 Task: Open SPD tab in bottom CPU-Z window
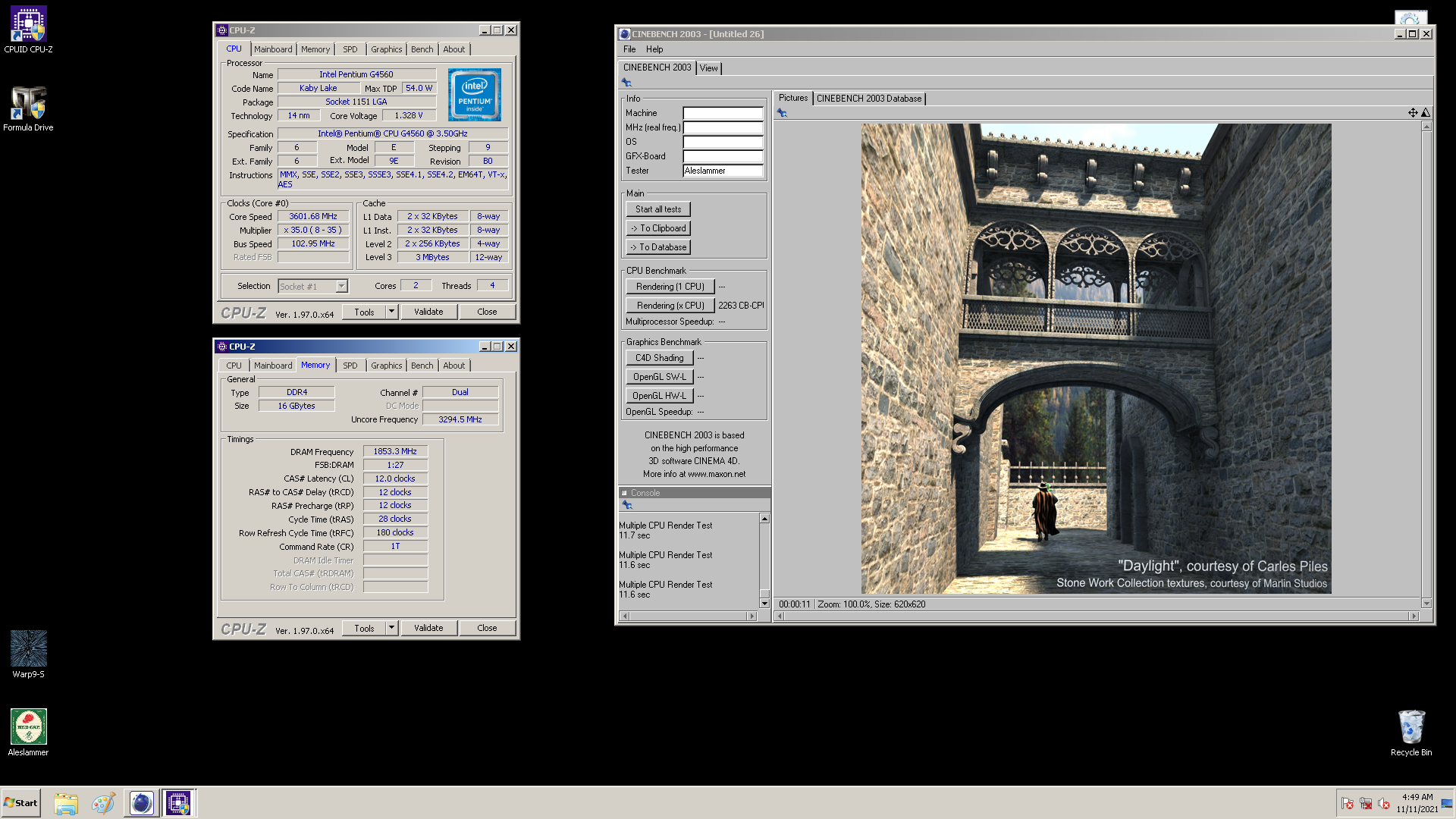click(x=350, y=366)
